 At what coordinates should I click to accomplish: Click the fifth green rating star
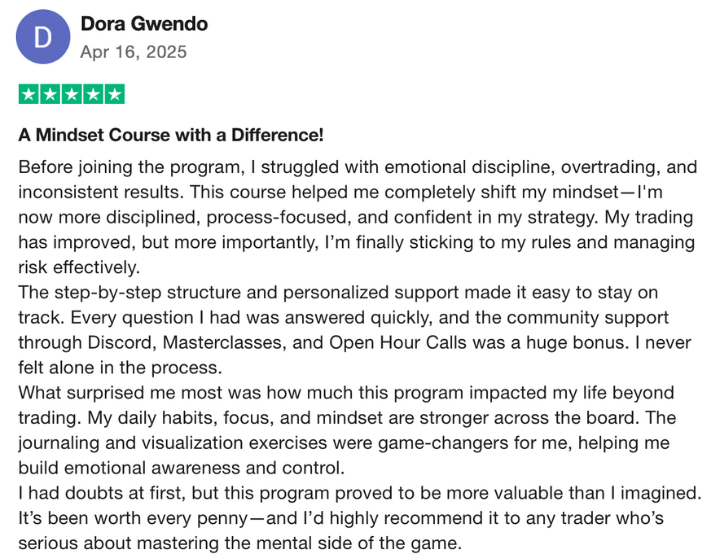point(115,94)
